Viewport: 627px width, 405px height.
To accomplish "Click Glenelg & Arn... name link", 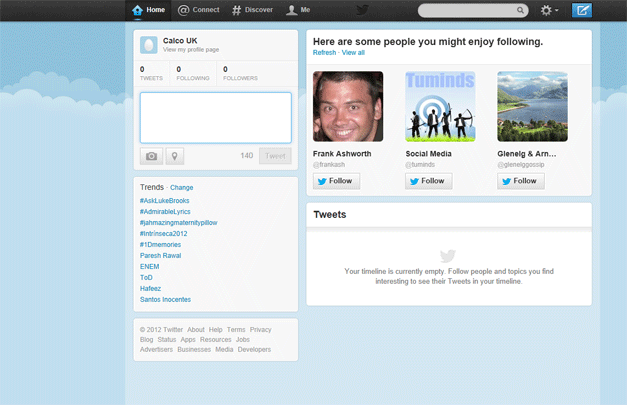I will click(527, 154).
